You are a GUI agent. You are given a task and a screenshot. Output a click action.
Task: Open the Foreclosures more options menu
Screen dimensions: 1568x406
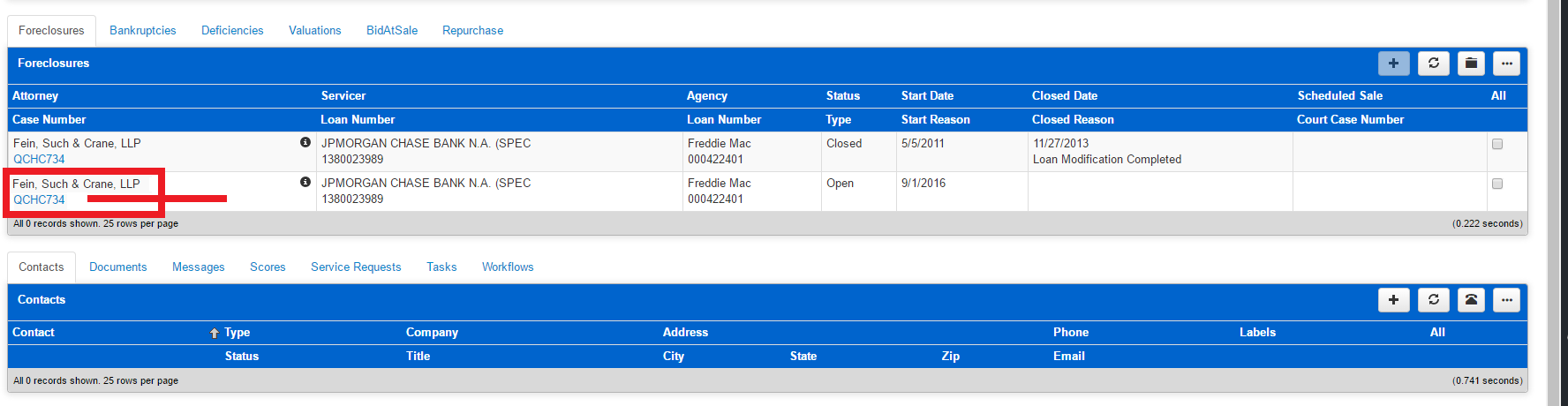click(1507, 64)
